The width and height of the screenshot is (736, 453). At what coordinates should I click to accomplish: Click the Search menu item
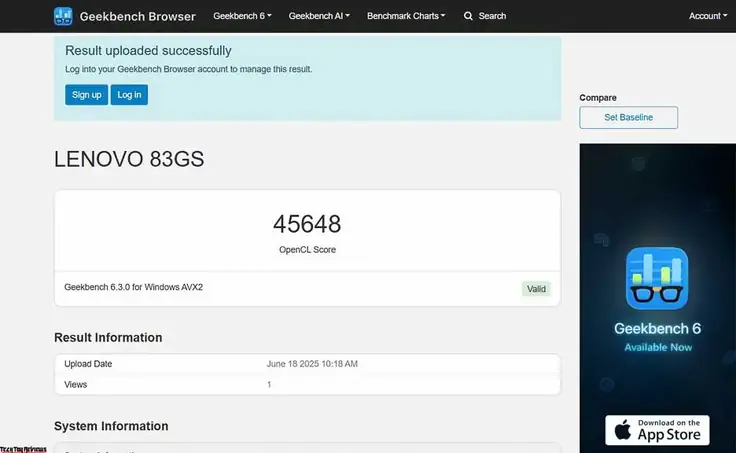(485, 16)
